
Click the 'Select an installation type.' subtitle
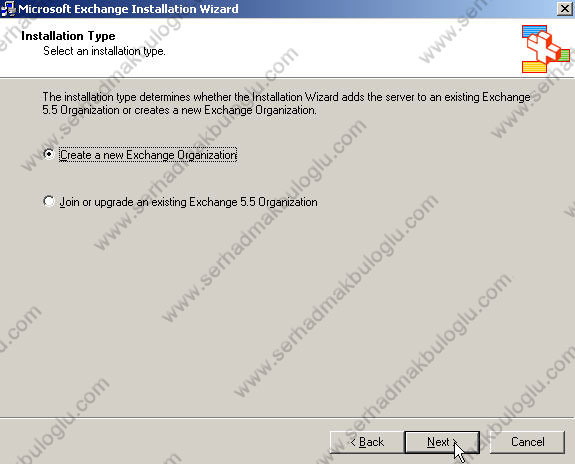pos(105,51)
